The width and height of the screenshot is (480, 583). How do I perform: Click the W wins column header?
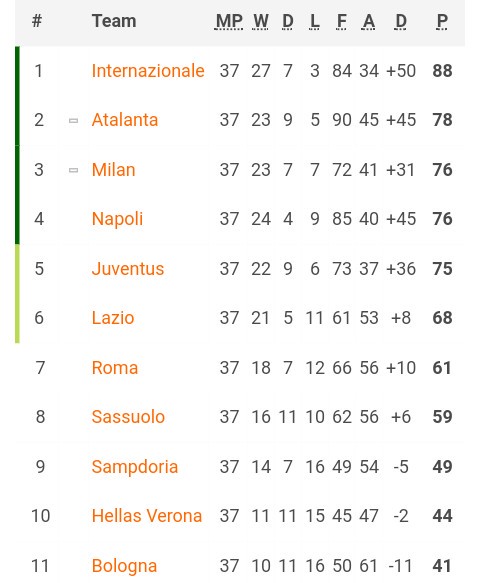pyautogui.click(x=261, y=21)
